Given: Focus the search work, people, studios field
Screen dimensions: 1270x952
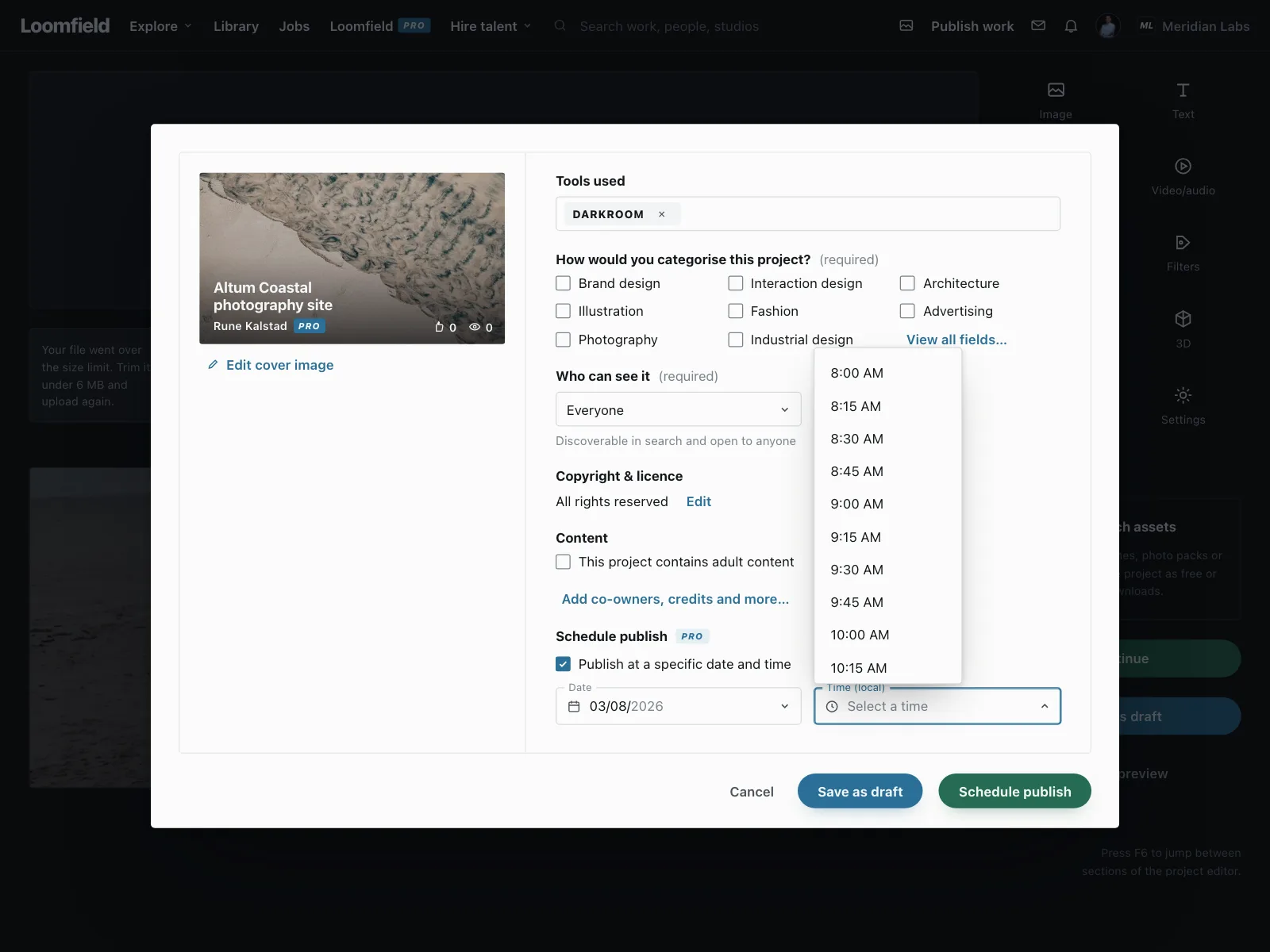Looking at the screenshot, I should coord(669,26).
